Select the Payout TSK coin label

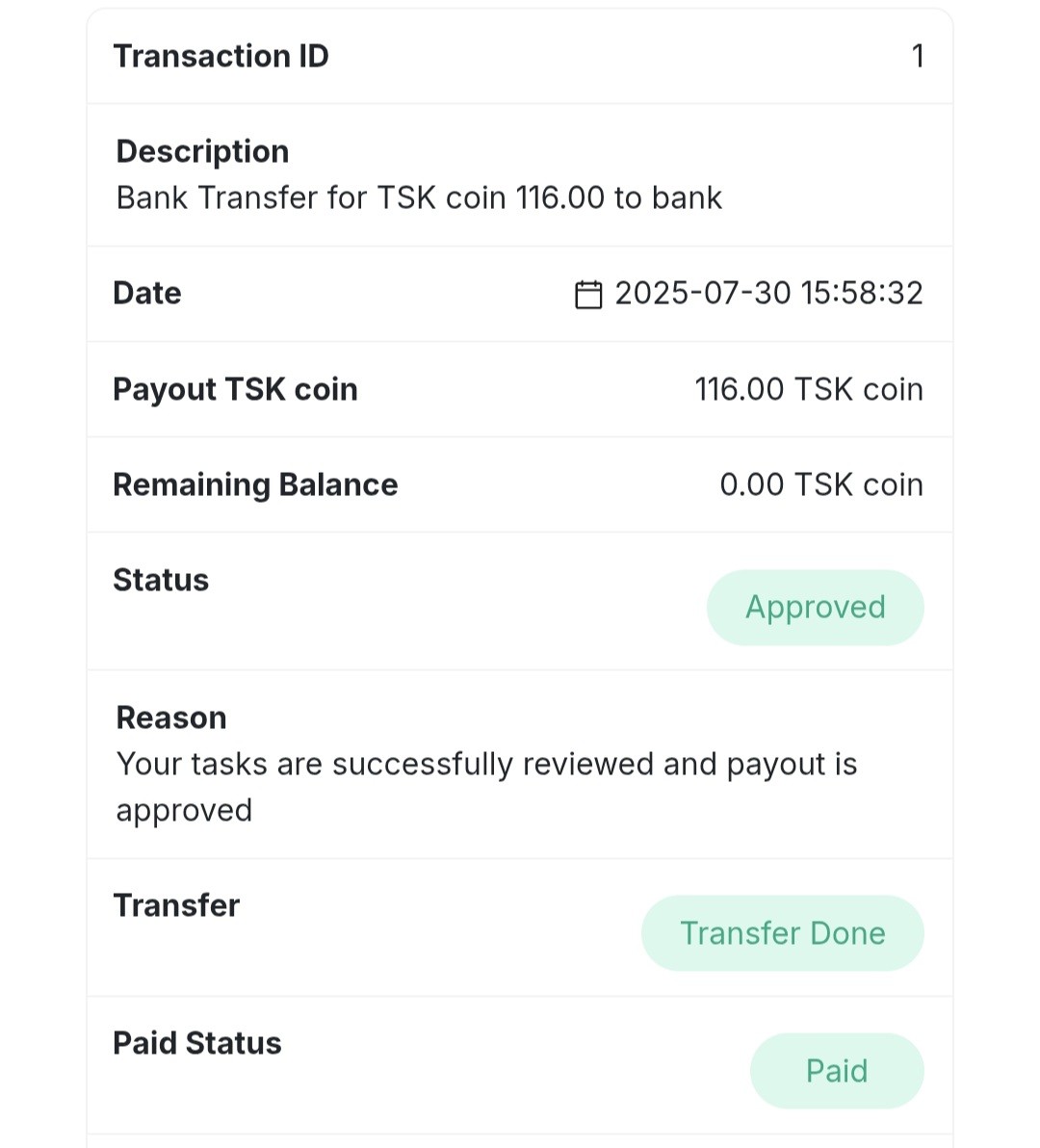point(235,389)
